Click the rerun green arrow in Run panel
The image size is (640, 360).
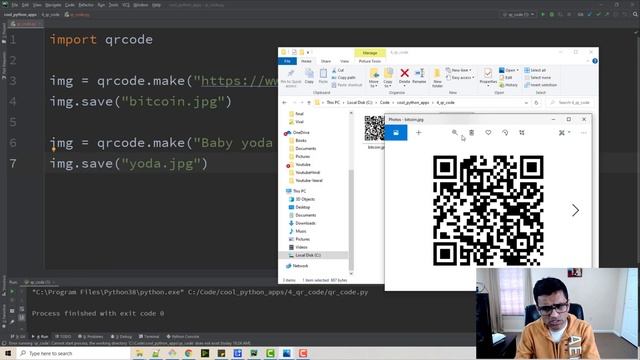(x=12, y=292)
